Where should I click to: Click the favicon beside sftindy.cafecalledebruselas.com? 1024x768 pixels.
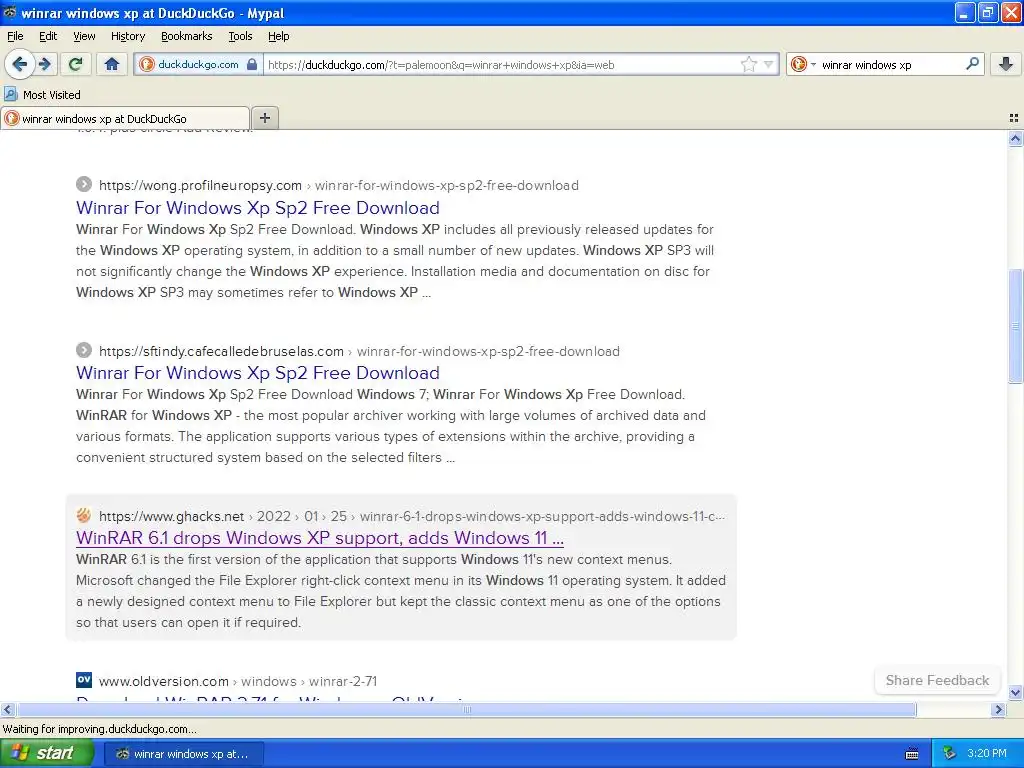84,350
